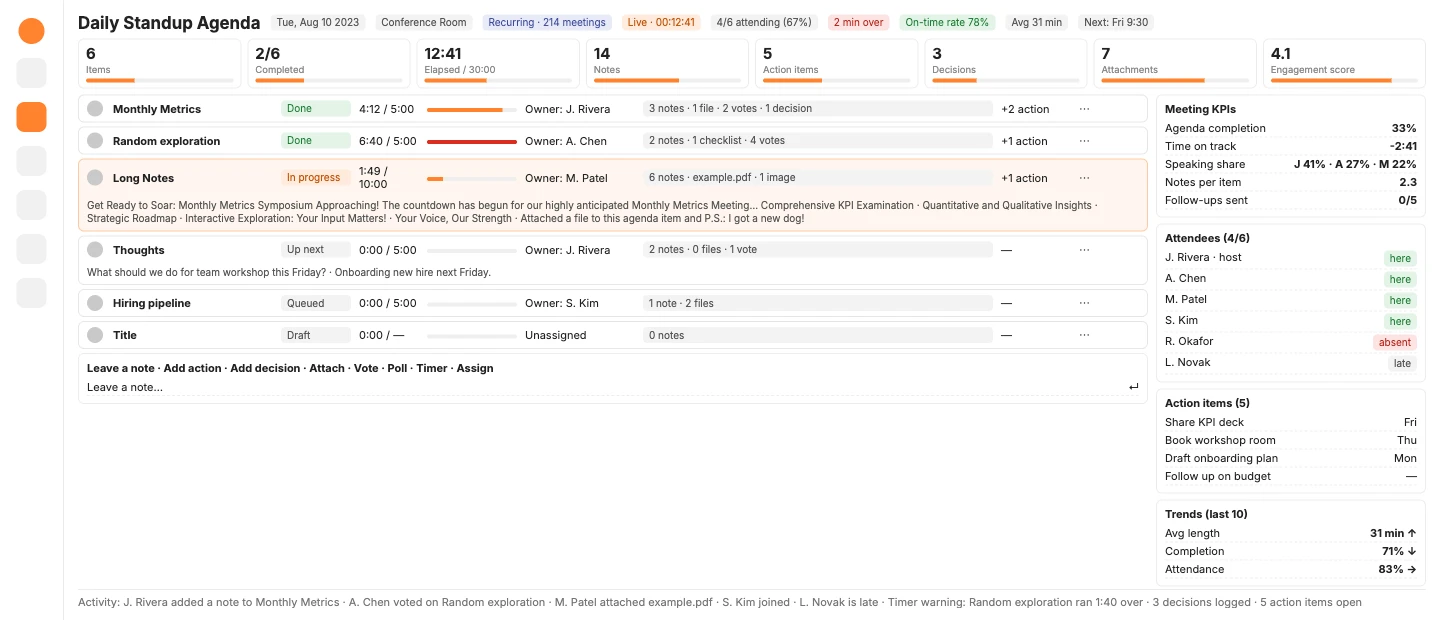
Task: Click the In progress badge on Long Notes
Action: pyautogui.click(x=316, y=178)
